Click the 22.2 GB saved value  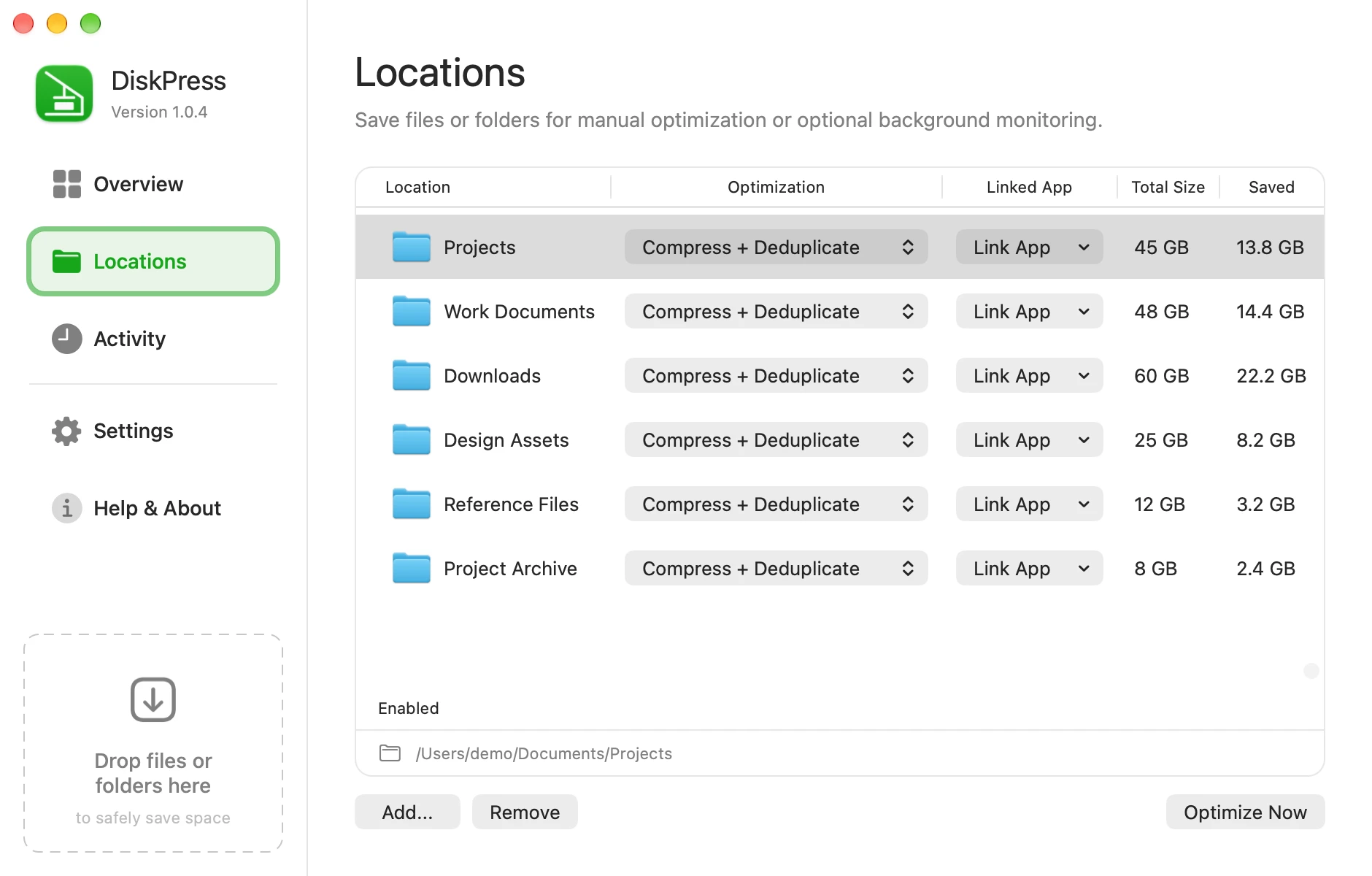pos(1271,376)
